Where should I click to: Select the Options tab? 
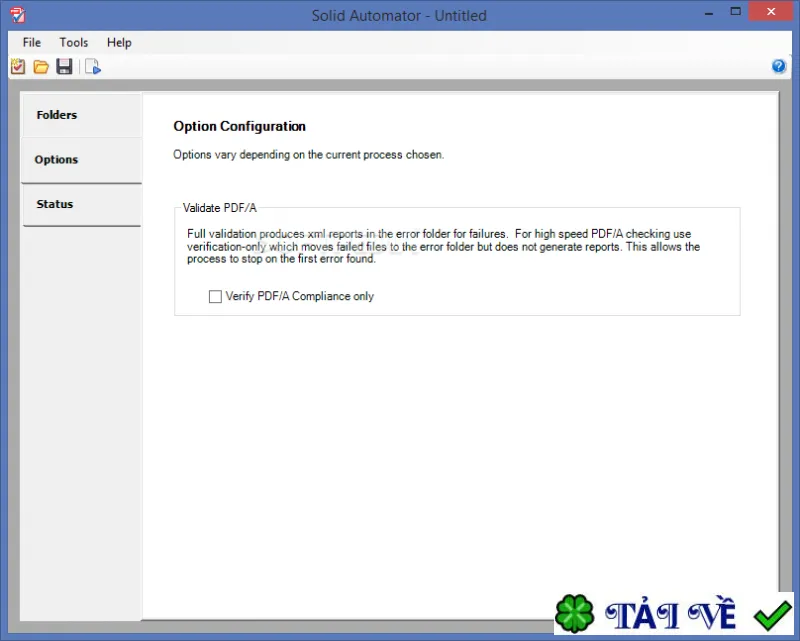point(82,160)
